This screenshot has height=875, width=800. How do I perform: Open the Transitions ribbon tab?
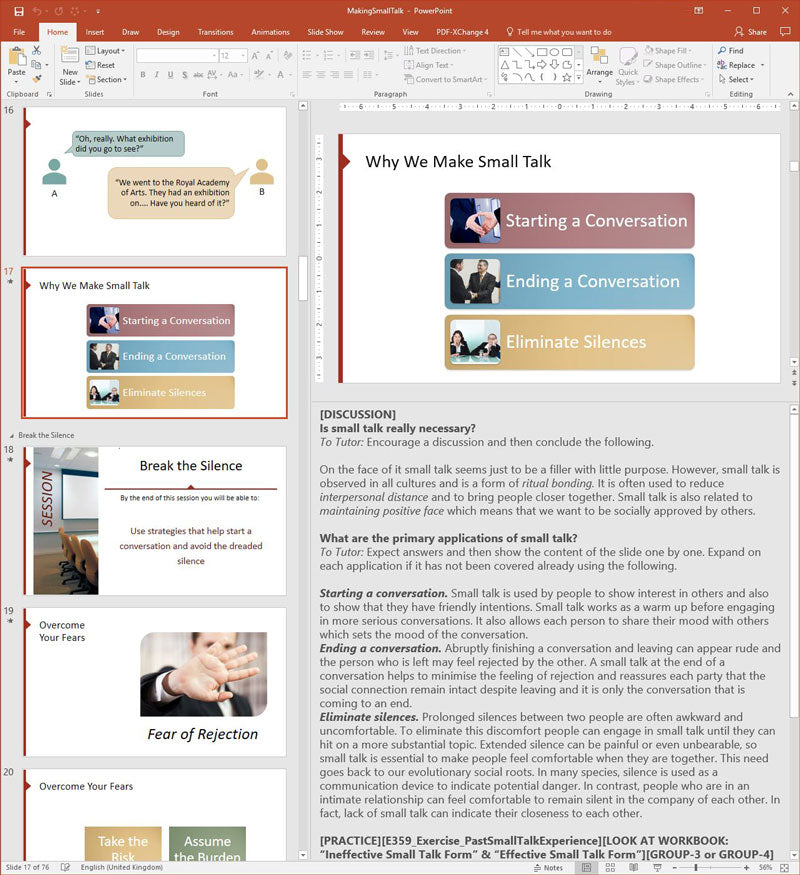pyautogui.click(x=215, y=32)
